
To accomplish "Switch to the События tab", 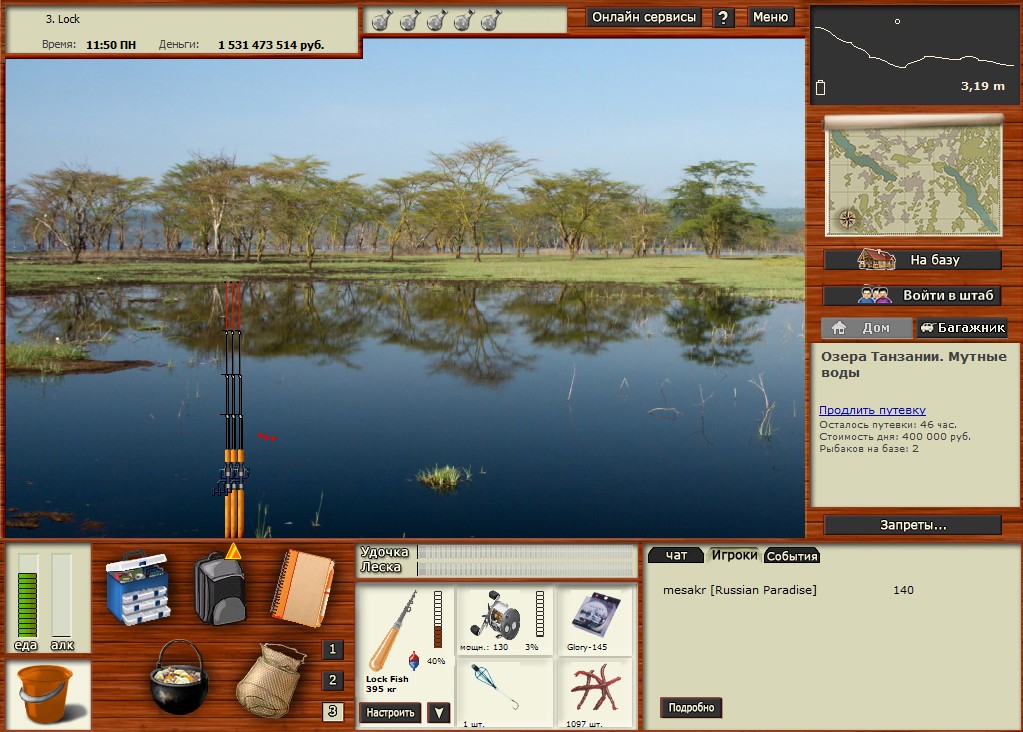I will coord(792,556).
